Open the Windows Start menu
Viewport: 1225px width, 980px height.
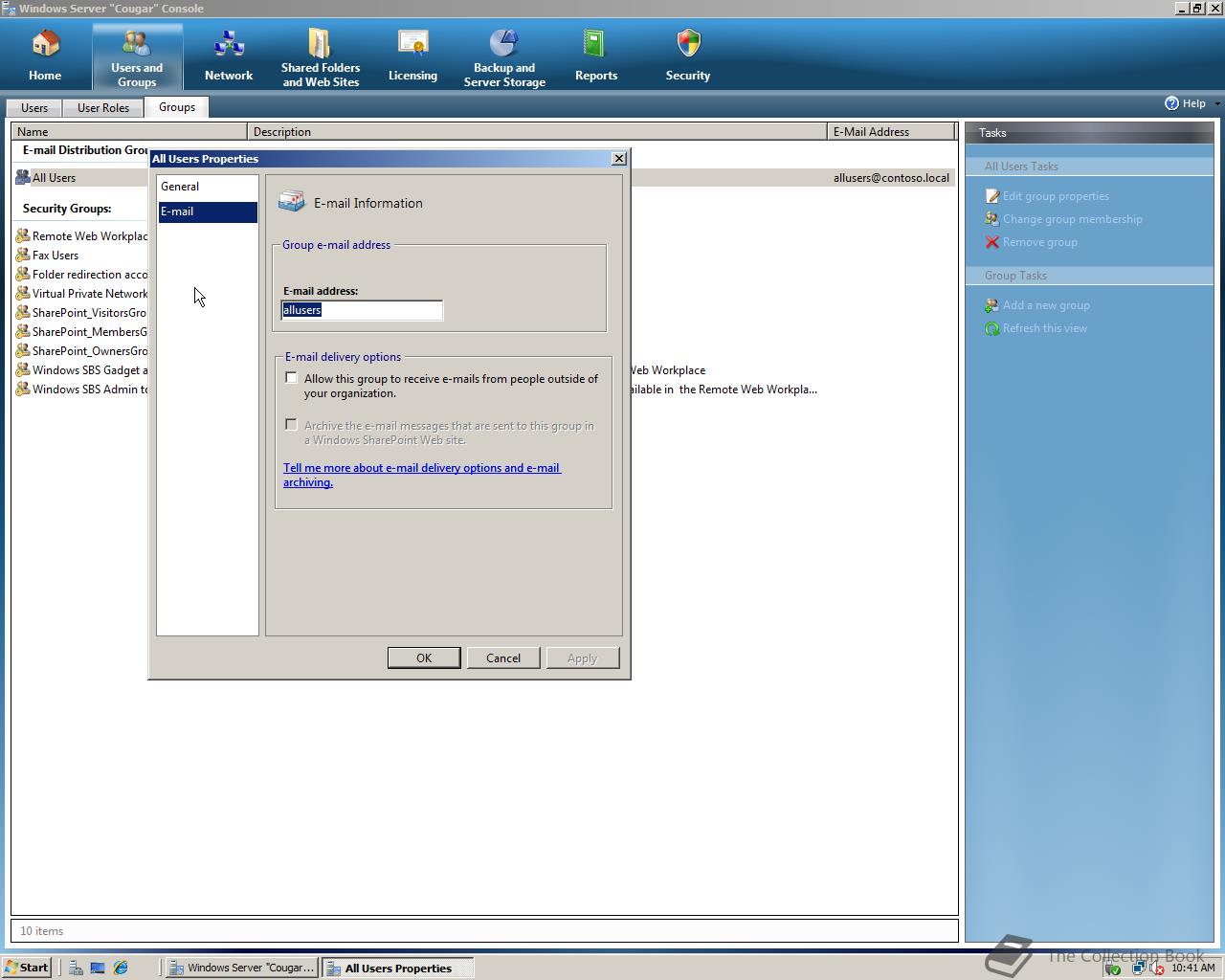[x=27, y=968]
